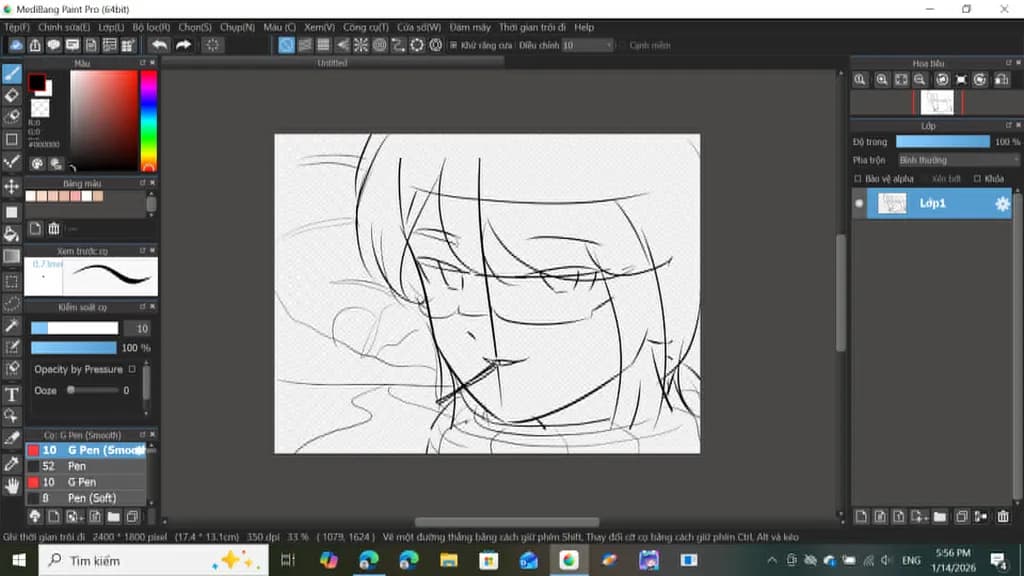Screen dimensions: 1024x576
Task: Open the Pha trộn blend mode dropdown
Action: (958, 160)
